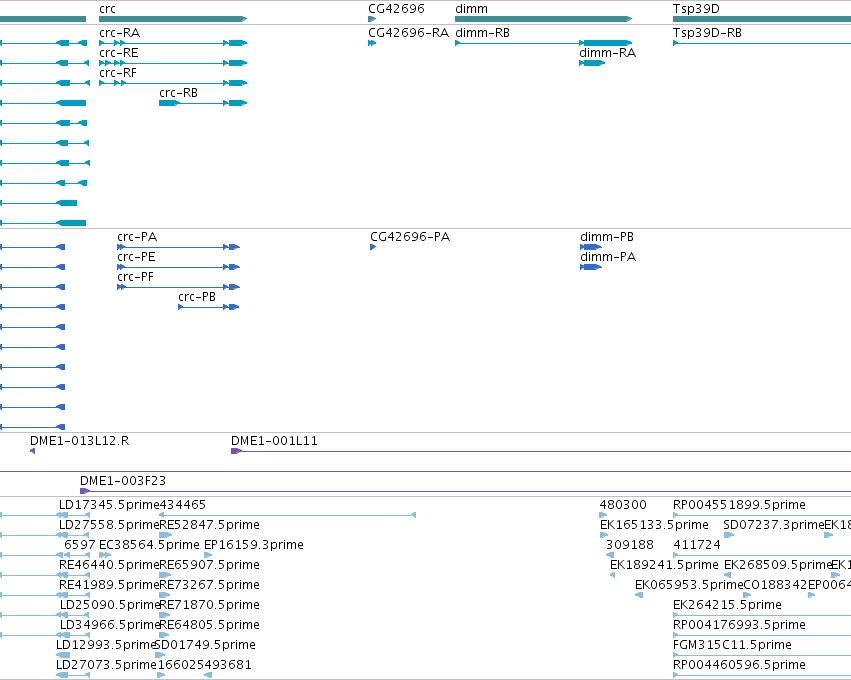This screenshot has width=851, height=680.
Task: Click the DME1-003F23 start marker
Action: (x=84, y=491)
